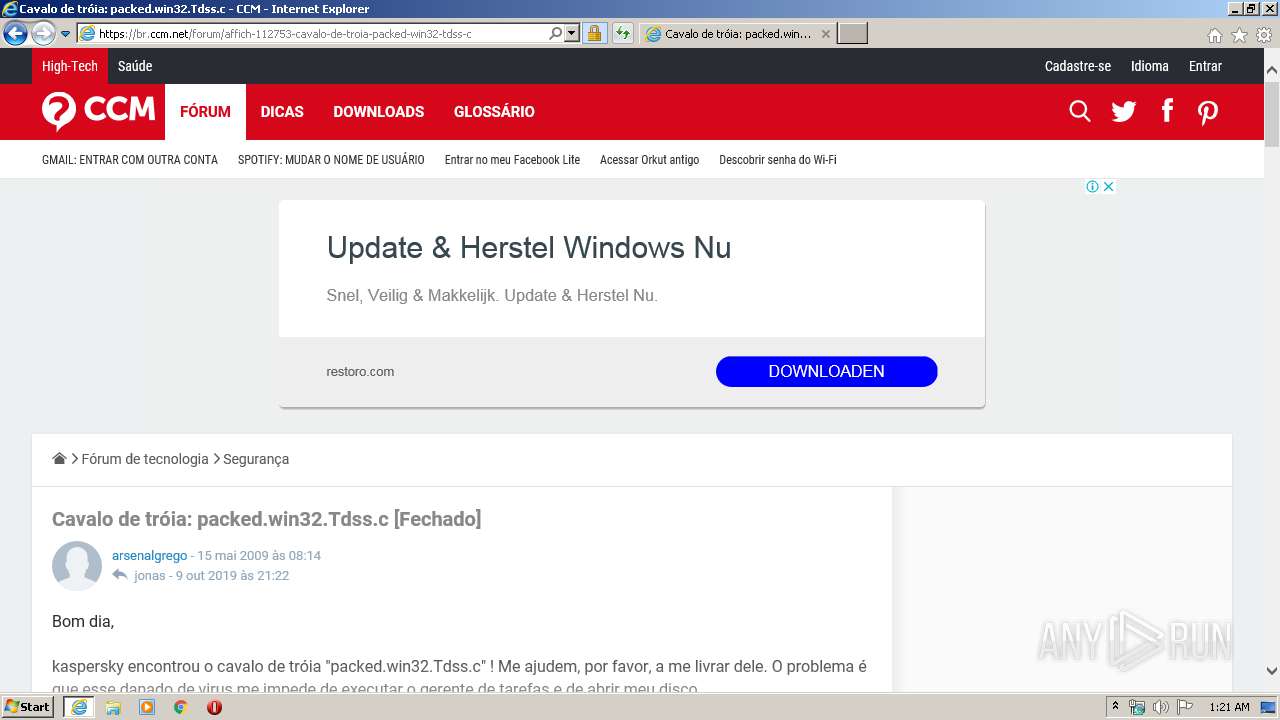Click the site search magnifier icon
1280x720 pixels.
[1080, 111]
